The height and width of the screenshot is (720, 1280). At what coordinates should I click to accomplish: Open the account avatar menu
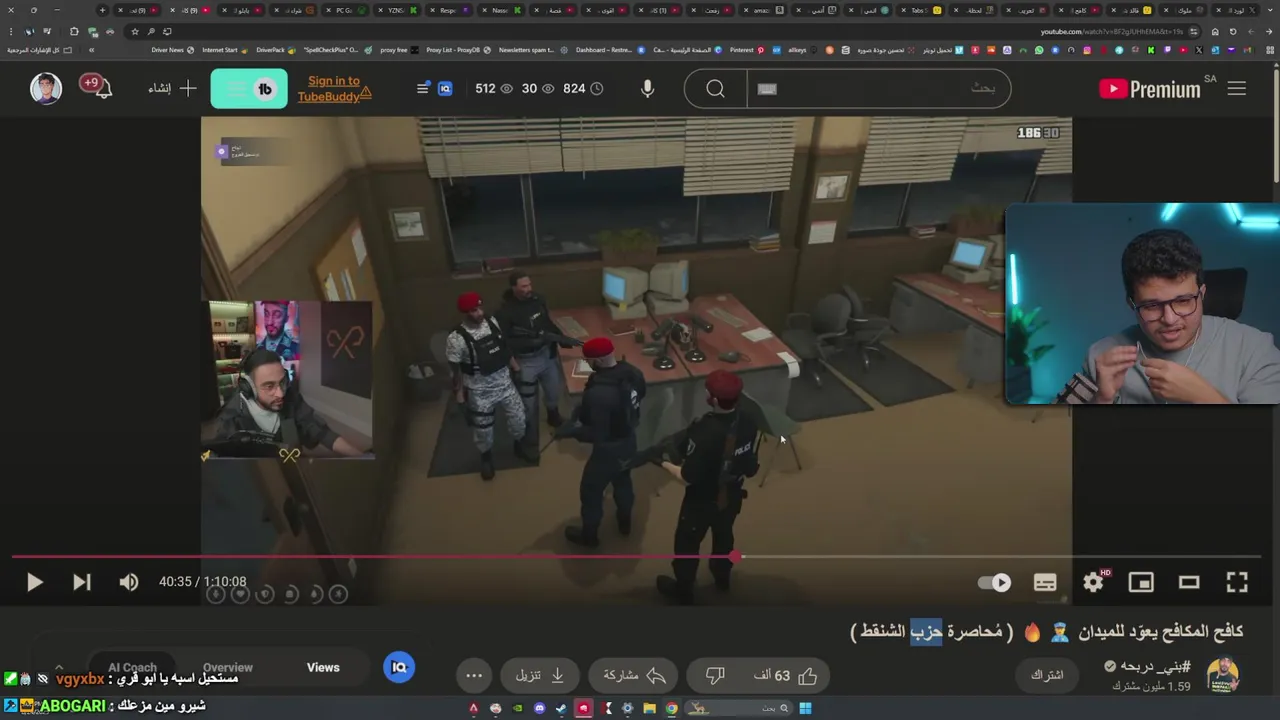pos(46,88)
